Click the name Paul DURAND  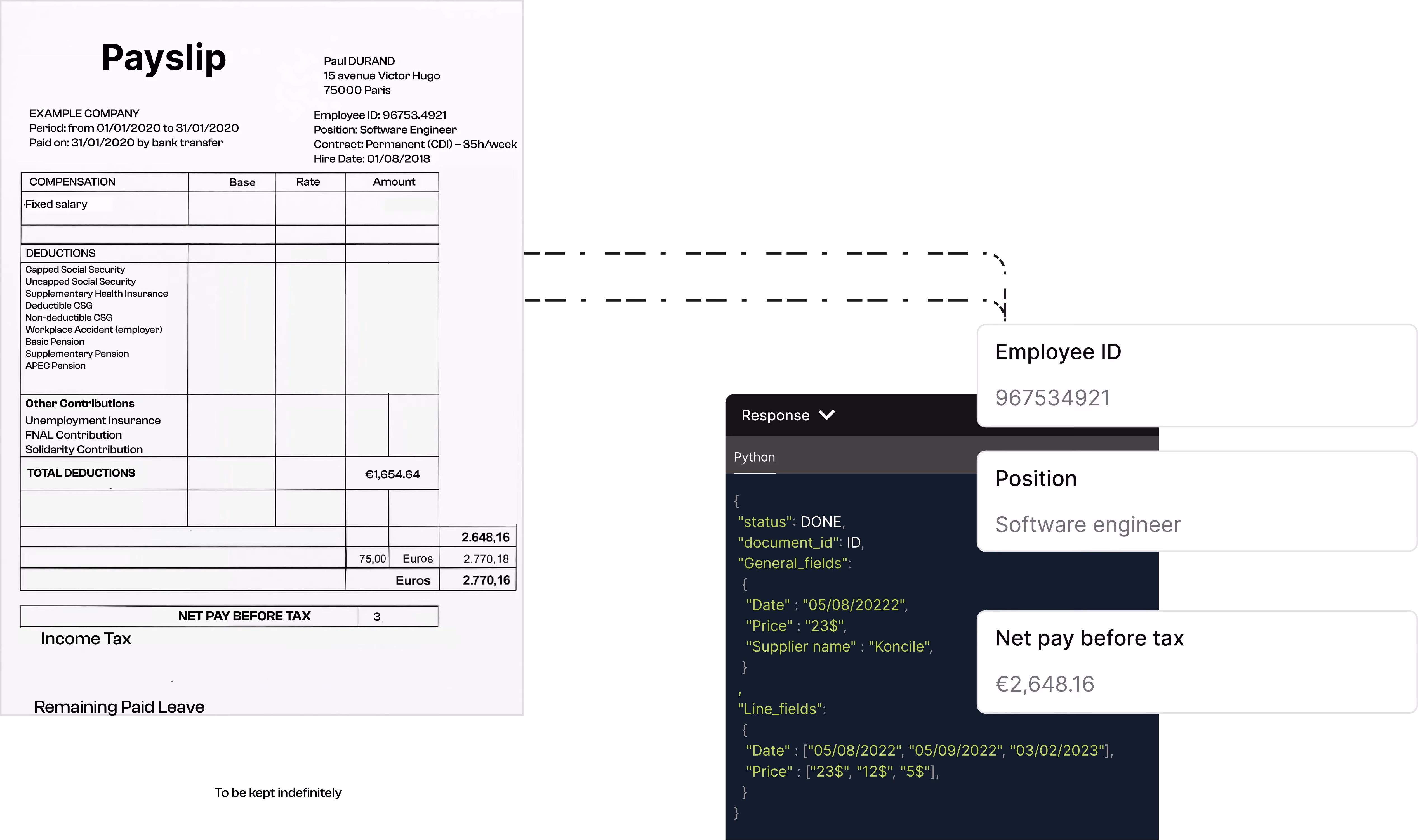[359, 61]
